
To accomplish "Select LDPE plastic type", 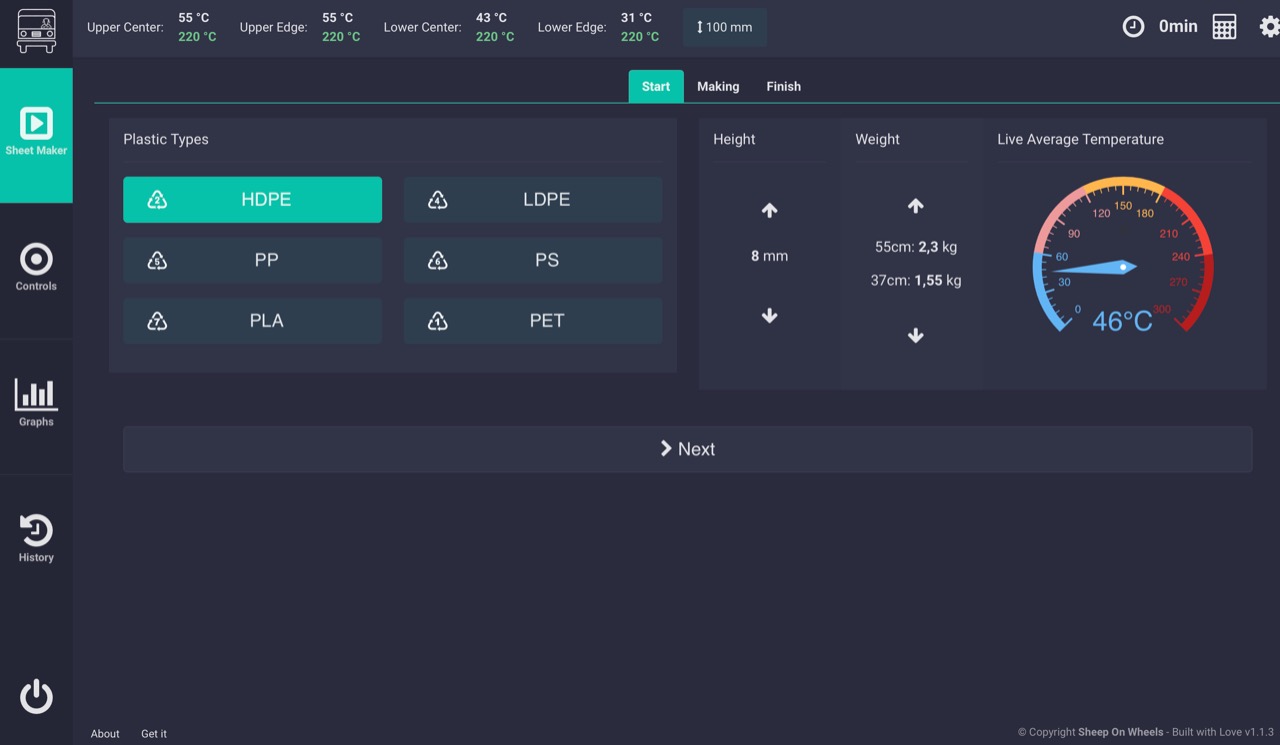I will [533, 200].
